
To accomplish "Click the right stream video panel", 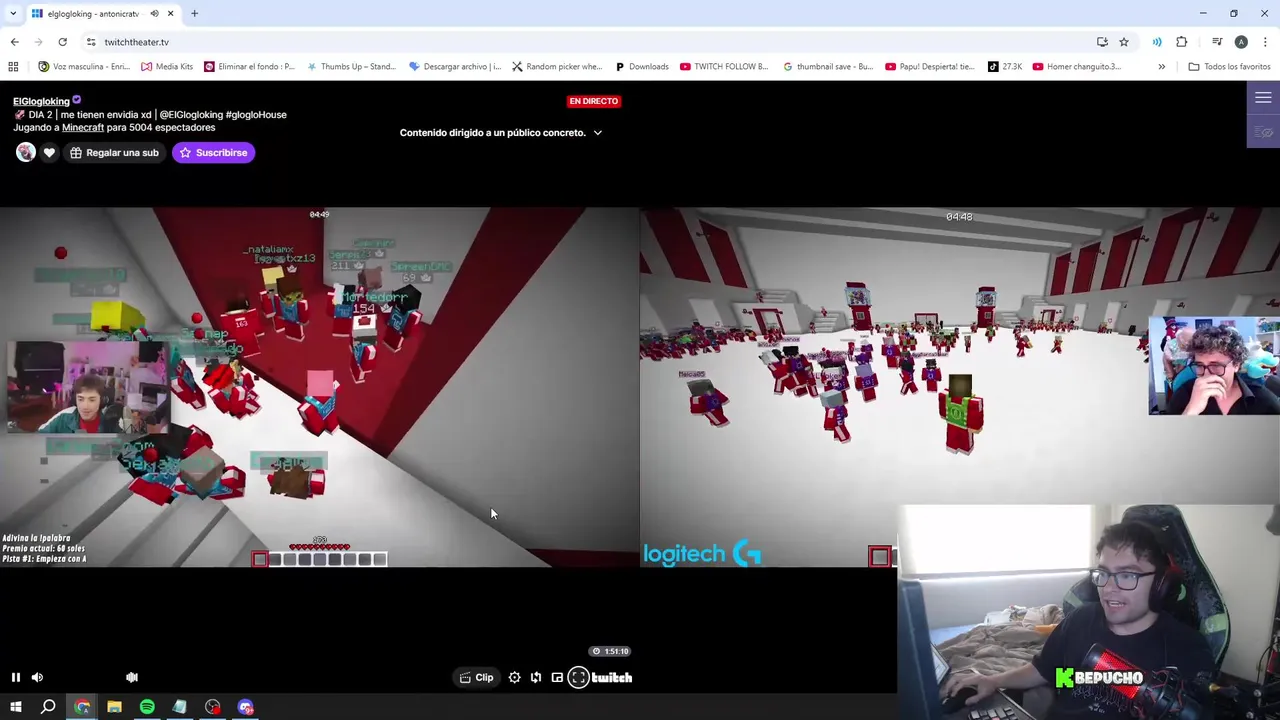I will [x=959, y=387].
